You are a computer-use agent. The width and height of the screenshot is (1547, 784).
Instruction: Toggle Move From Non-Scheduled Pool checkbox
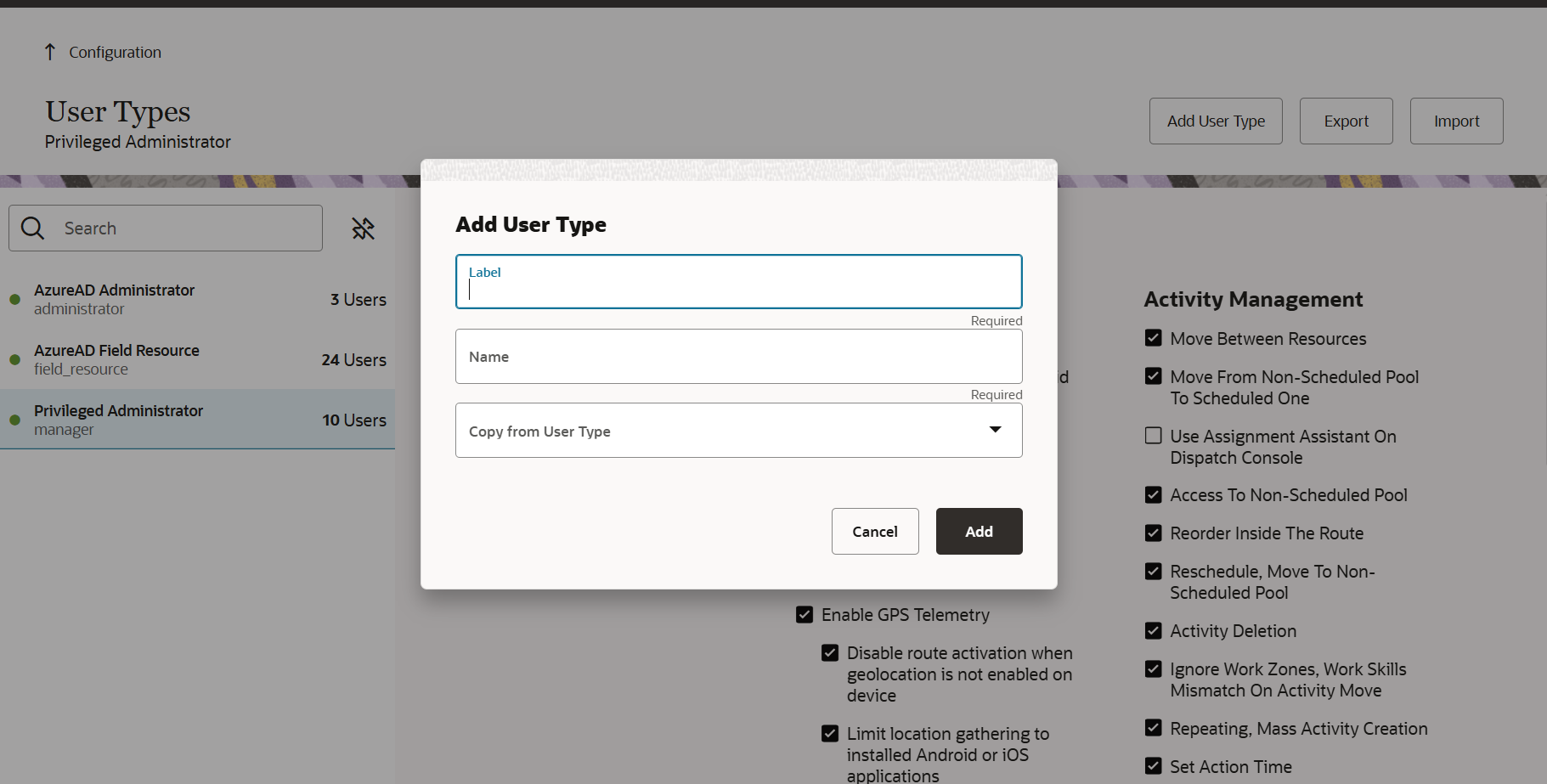click(x=1153, y=376)
